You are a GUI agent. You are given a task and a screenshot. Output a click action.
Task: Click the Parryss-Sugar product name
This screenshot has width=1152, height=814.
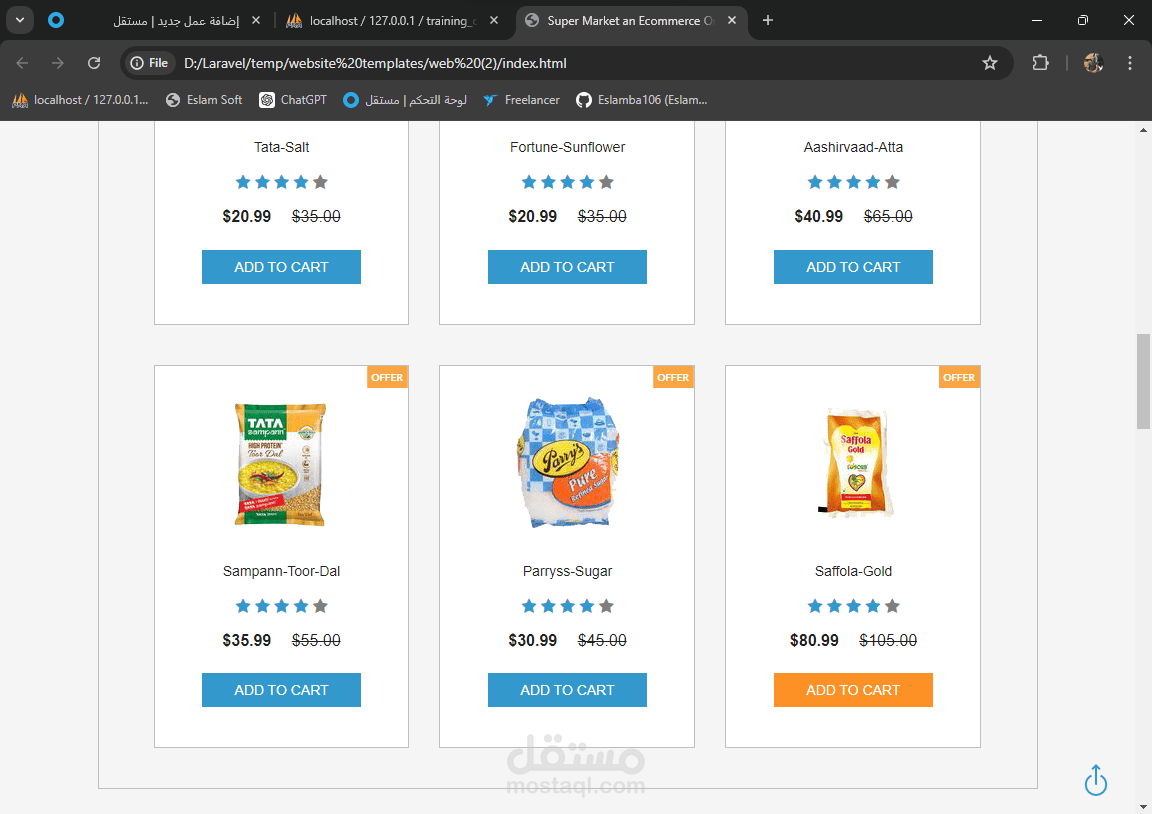tap(567, 571)
